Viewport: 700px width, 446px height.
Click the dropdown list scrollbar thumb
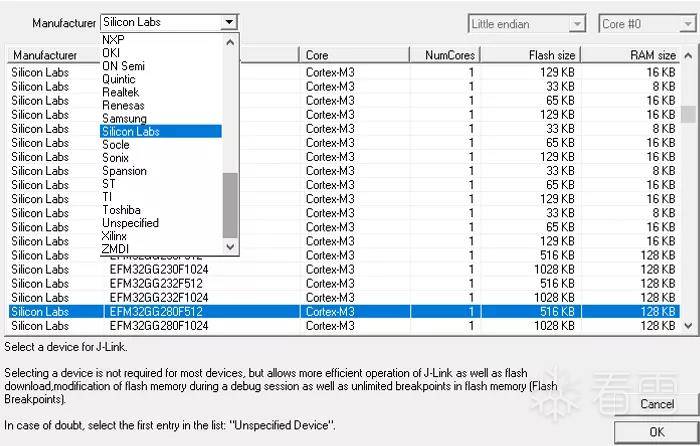[230, 205]
